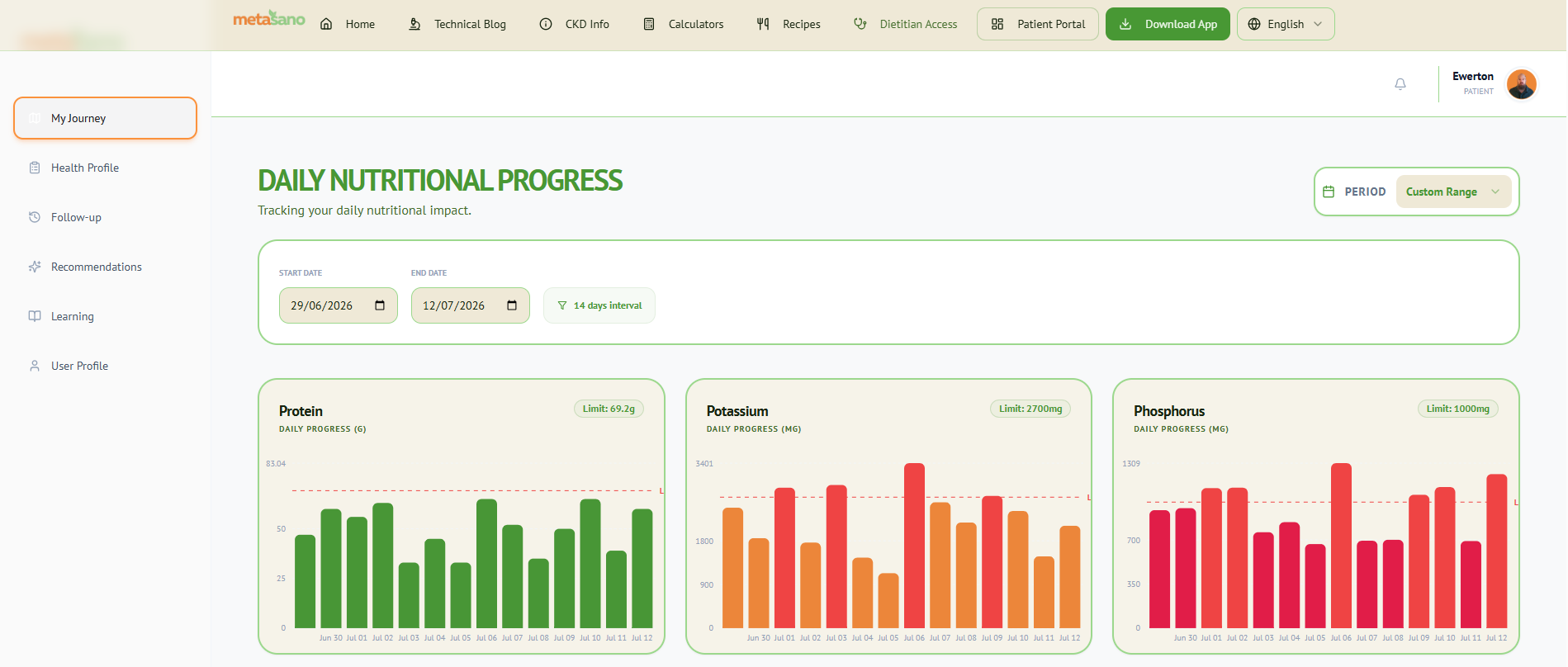Click the My Journey map icon
The height and width of the screenshot is (667, 1568).
tap(35, 118)
